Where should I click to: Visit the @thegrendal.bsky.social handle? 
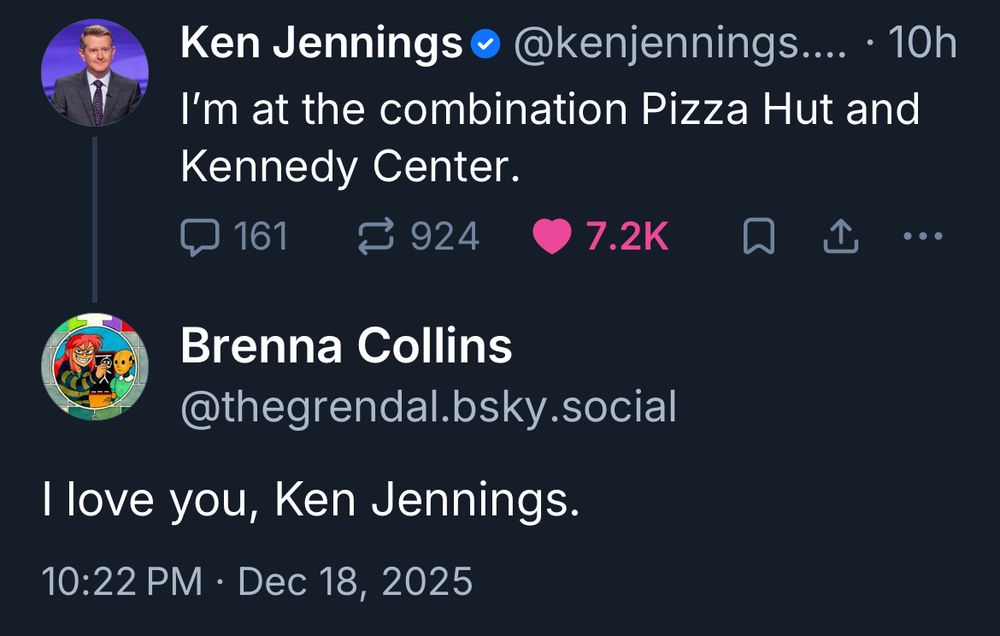(428, 407)
